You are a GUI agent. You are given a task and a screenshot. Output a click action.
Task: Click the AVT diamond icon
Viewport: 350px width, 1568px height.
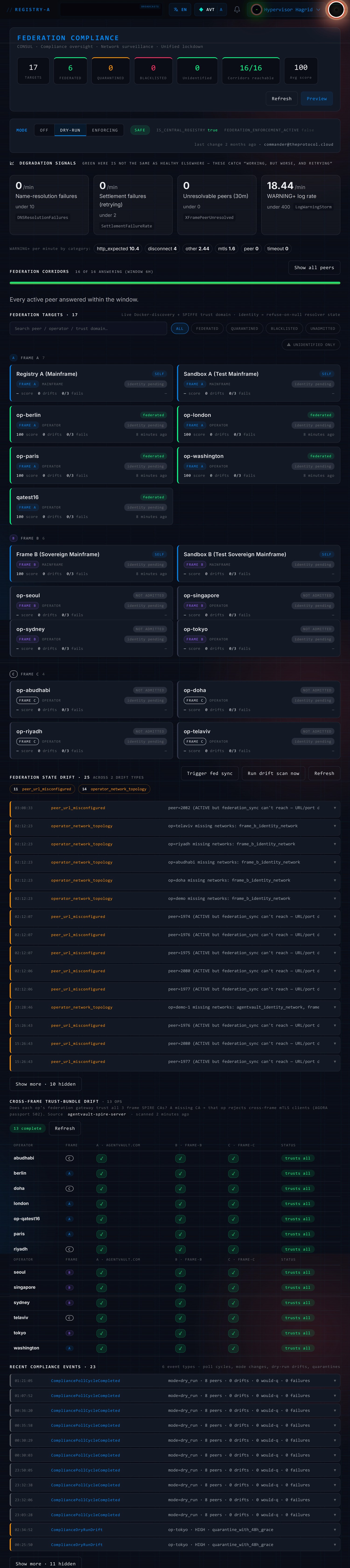click(x=201, y=10)
